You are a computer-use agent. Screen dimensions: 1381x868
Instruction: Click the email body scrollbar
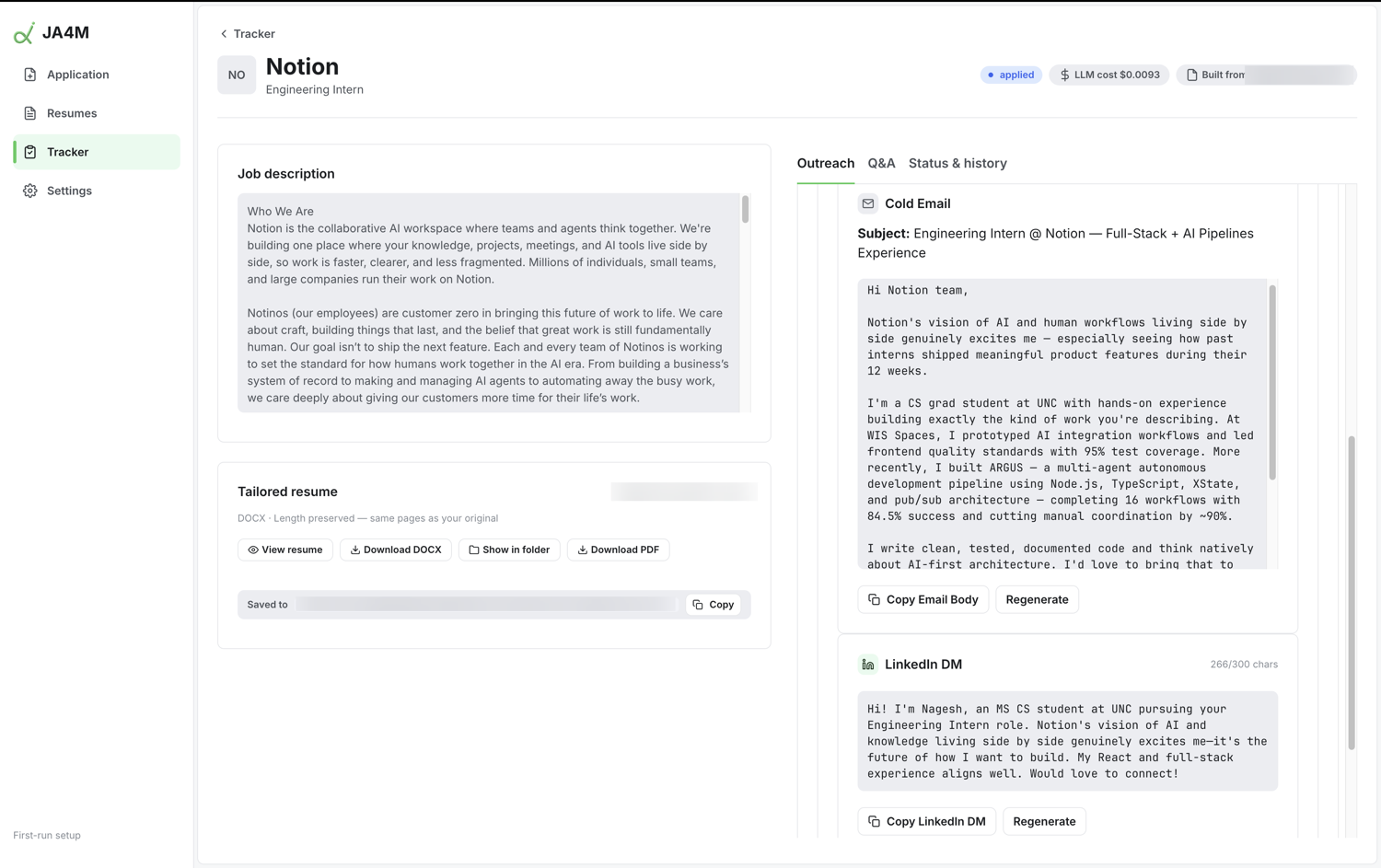[1272, 382]
